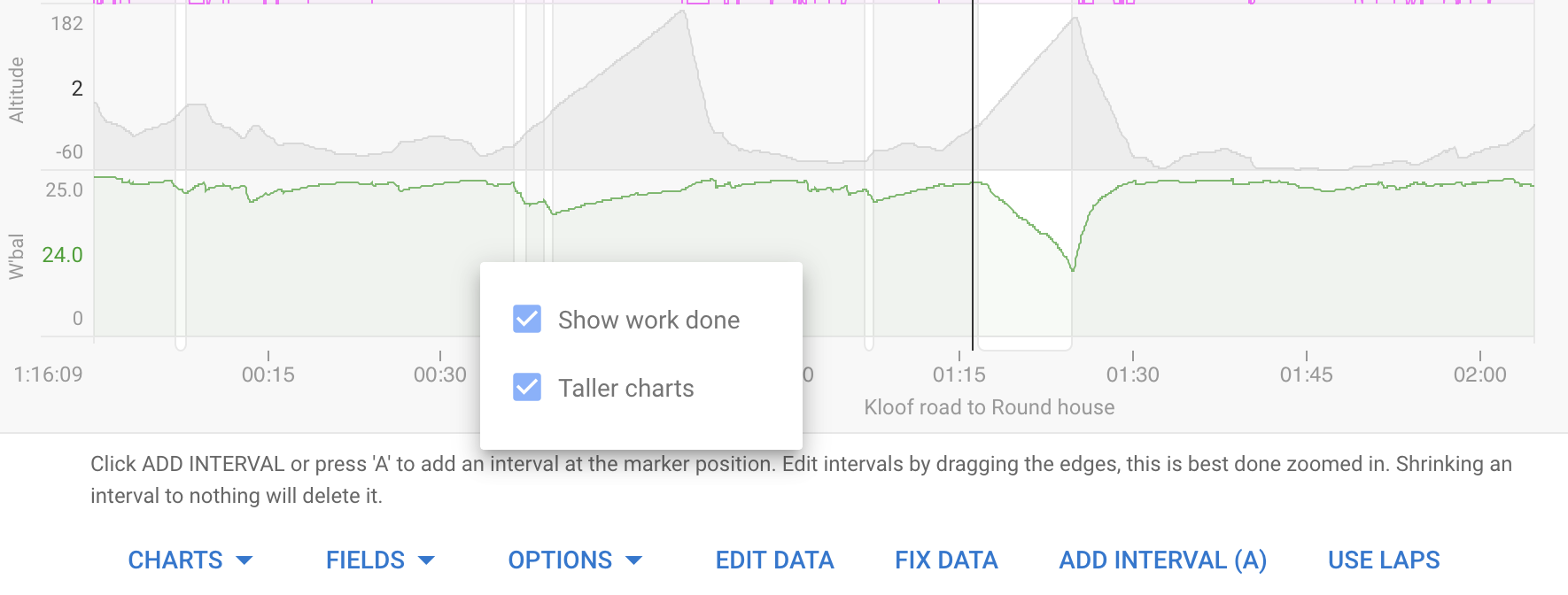This screenshot has width=1568, height=595.
Task: Click EDIT DATA button
Action: point(775,560)
